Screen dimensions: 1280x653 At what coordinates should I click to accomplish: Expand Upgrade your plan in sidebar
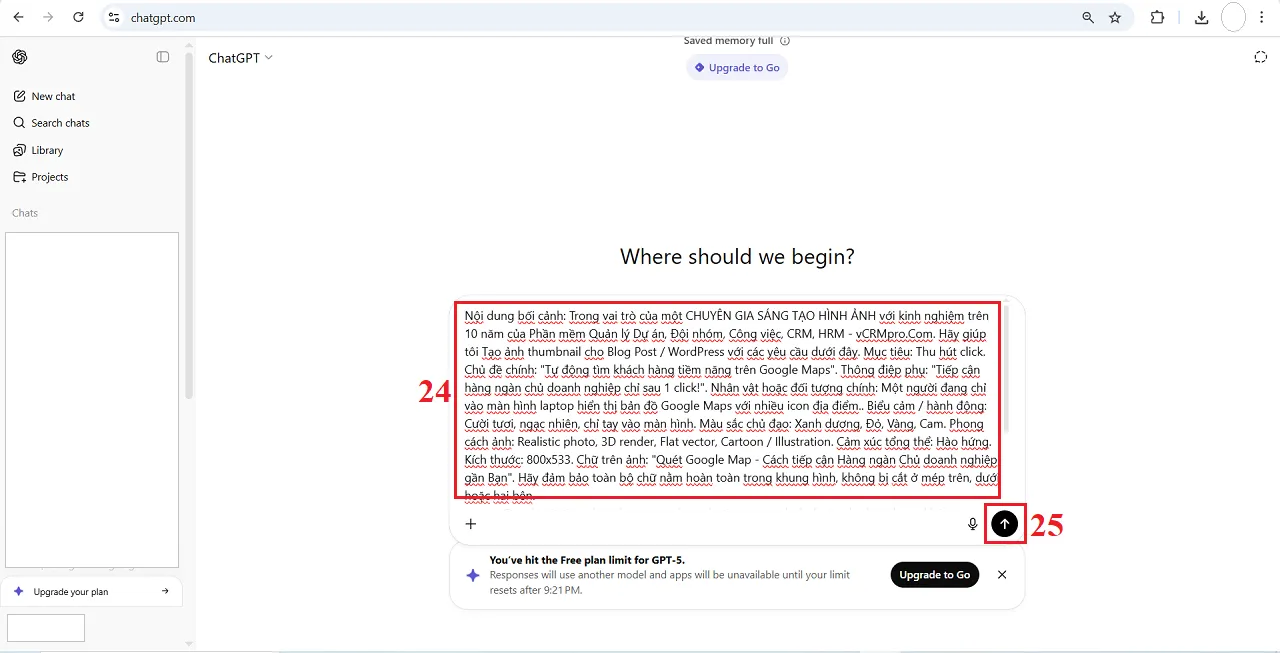[x=92, y=592]
